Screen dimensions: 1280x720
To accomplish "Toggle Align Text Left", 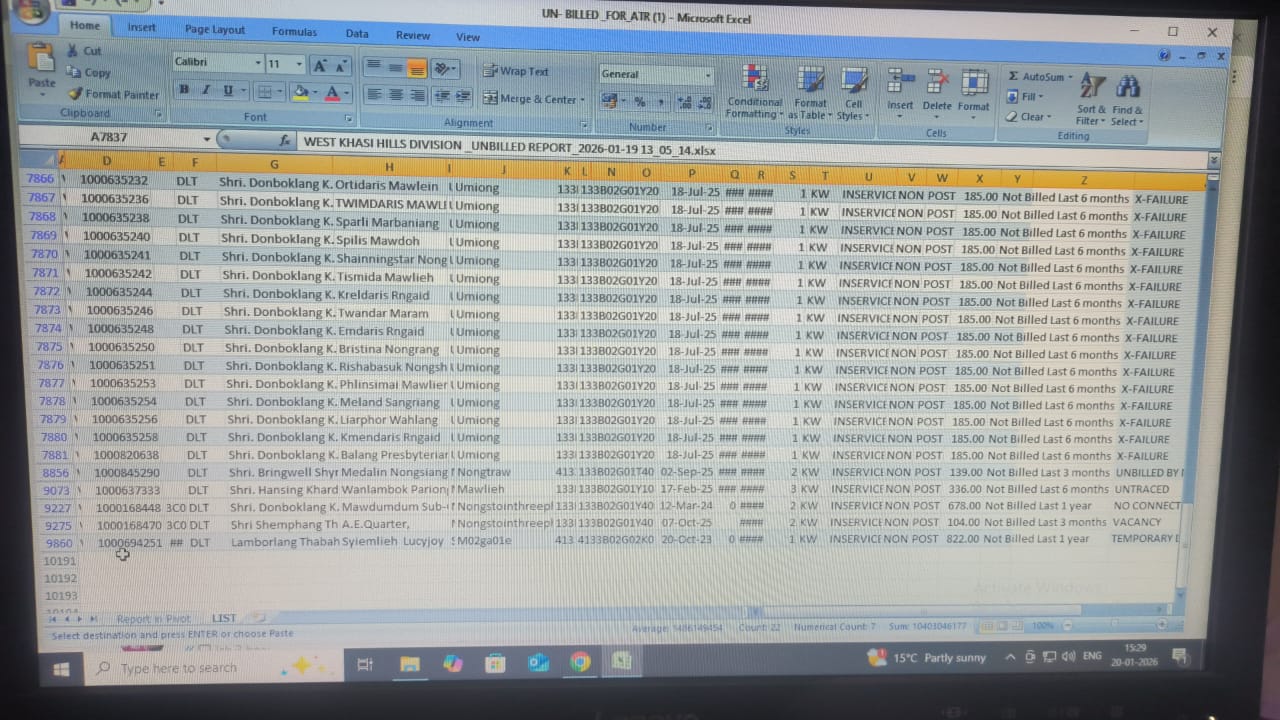I will pyautogui.click(x=373, y=94).
